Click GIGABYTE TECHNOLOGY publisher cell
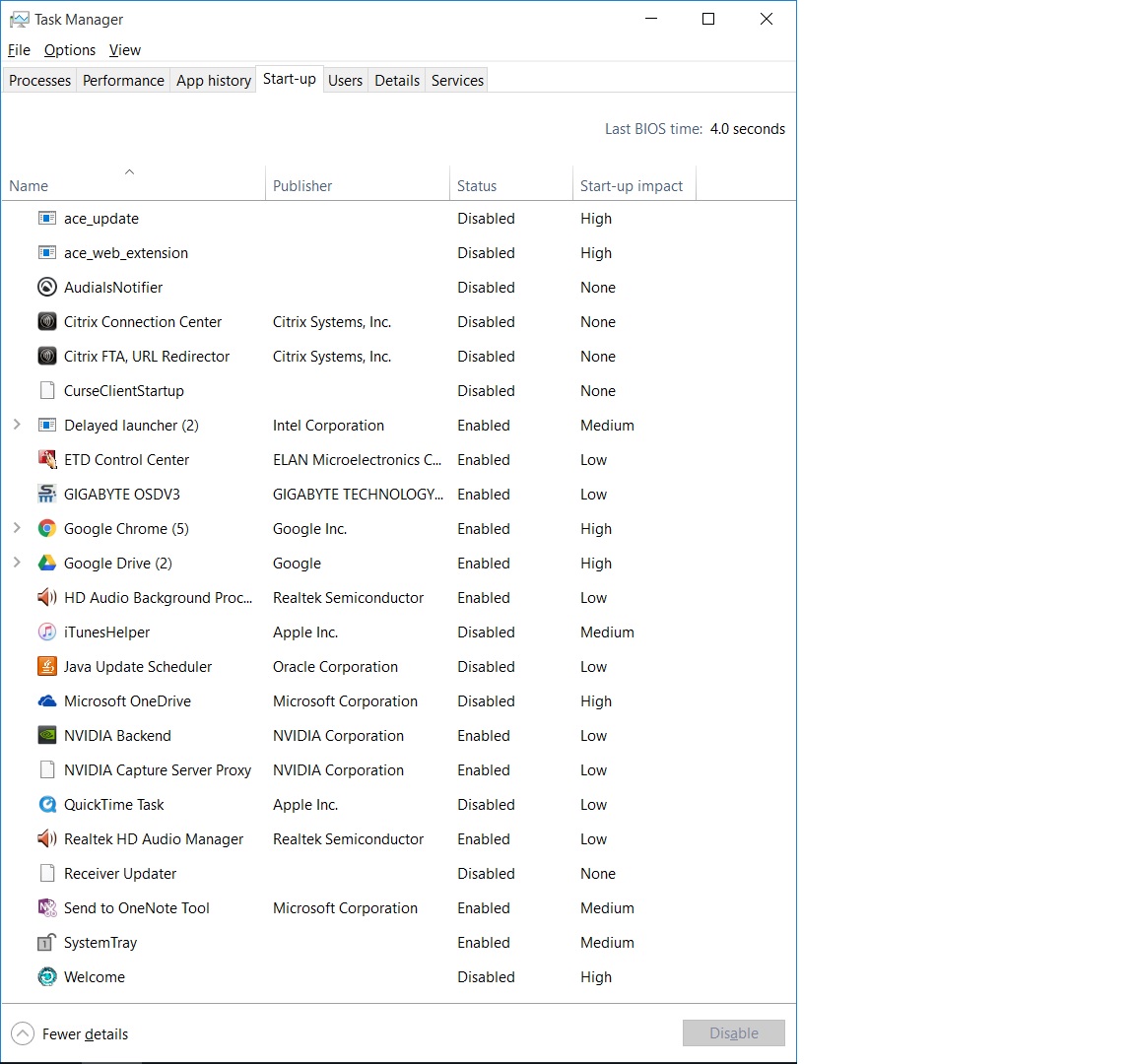1135x1064 pixels. (x=358, y=495)
